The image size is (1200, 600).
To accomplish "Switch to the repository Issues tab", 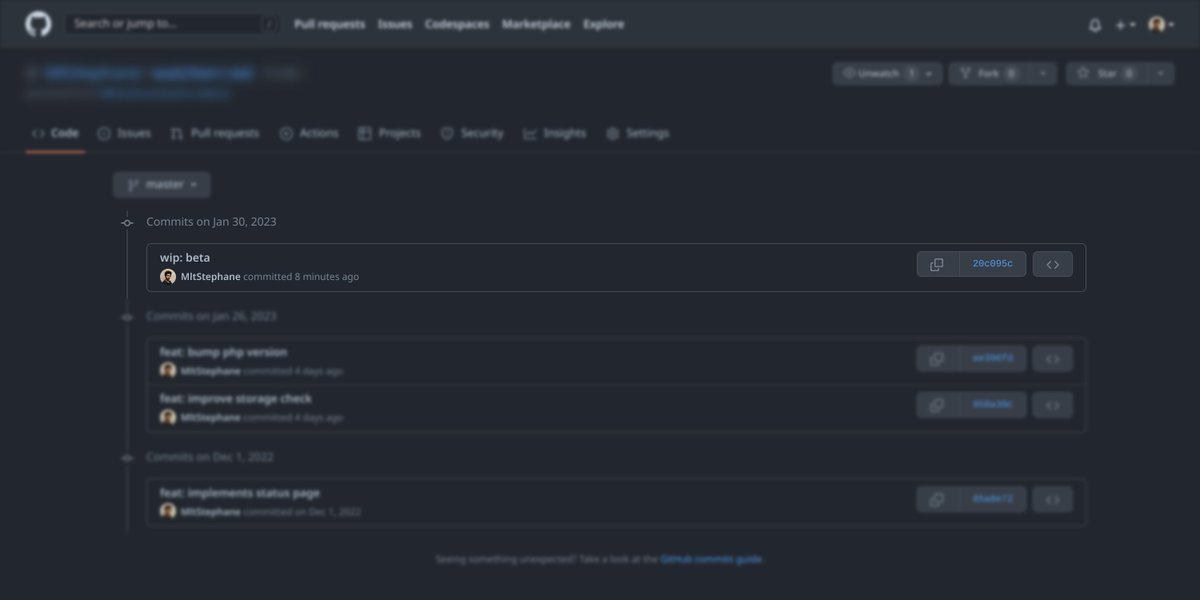I will point(124,133).
